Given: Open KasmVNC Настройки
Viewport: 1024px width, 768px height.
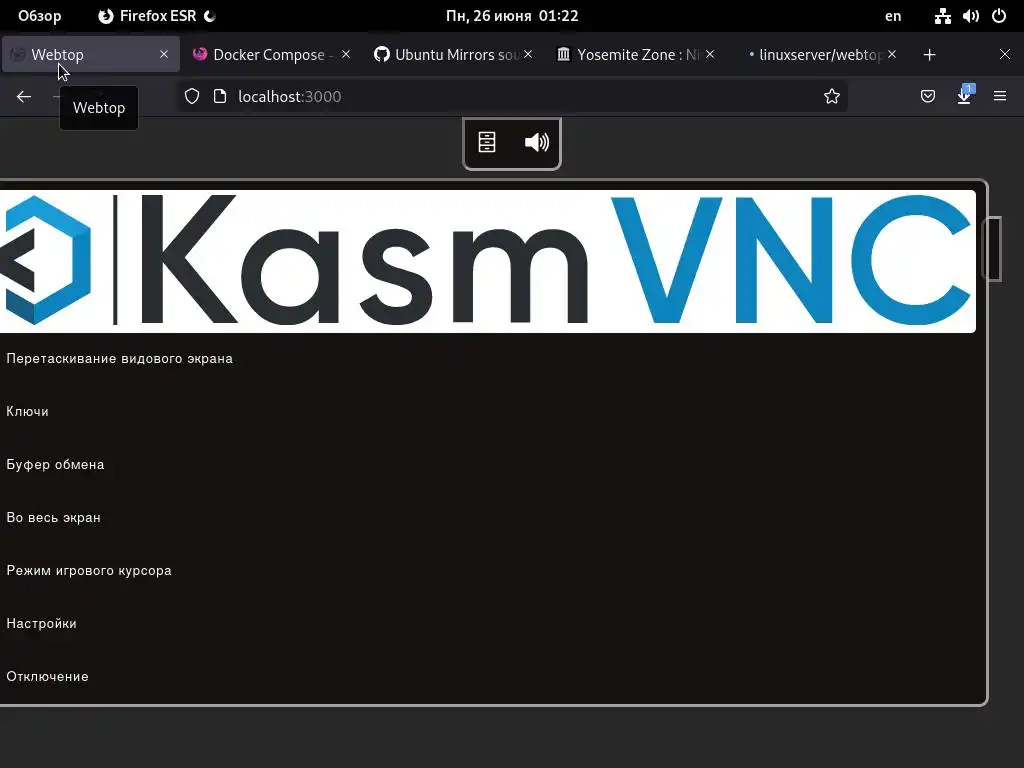Looking at the screenshot, I should tap(41, 623).
